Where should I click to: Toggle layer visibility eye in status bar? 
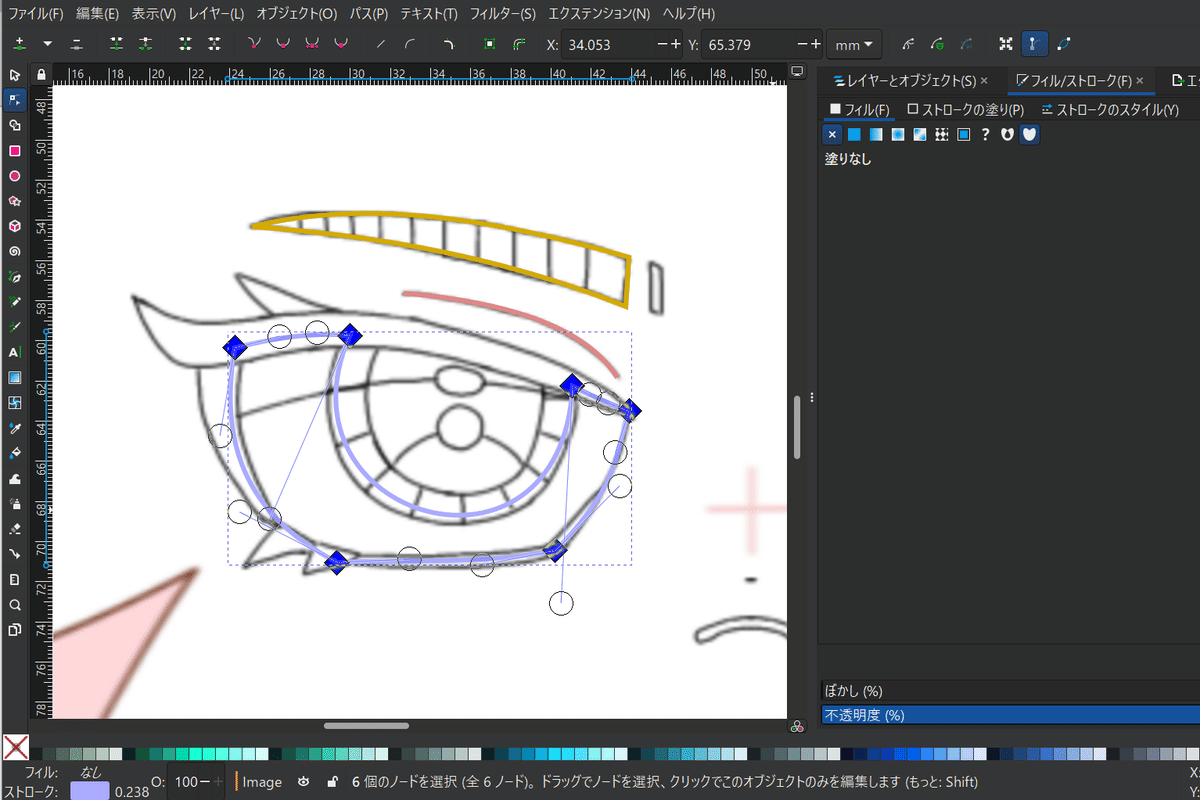coord(302,781)
